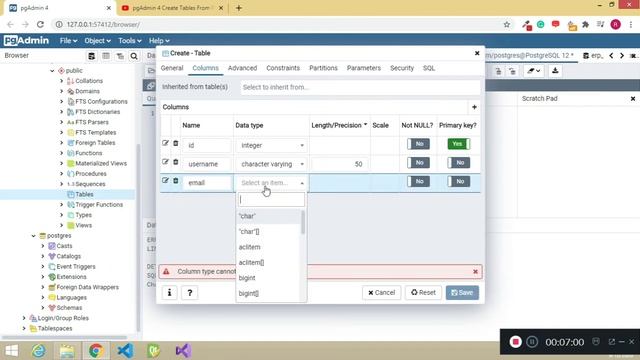This screenshot has width=640, height=360.
Task: Expand the Tablespaces node
Action: point(24,328)
